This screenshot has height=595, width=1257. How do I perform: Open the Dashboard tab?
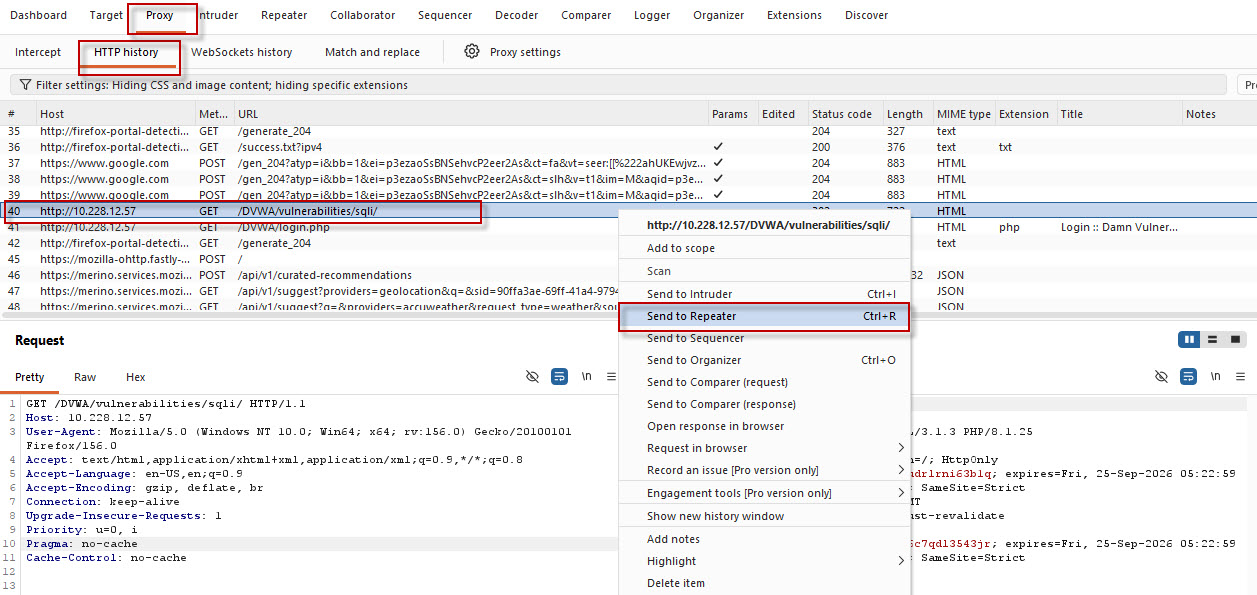[38, 15]
